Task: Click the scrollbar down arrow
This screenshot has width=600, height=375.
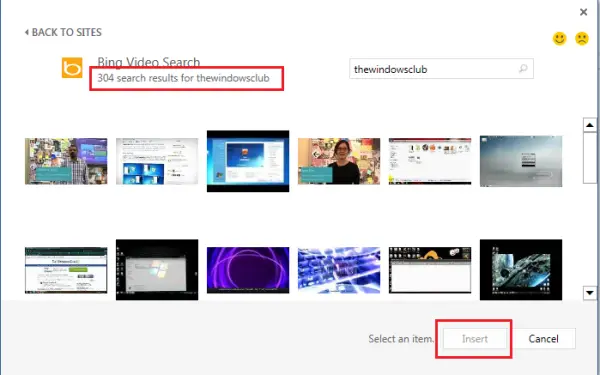Action: tap(590, 293)
